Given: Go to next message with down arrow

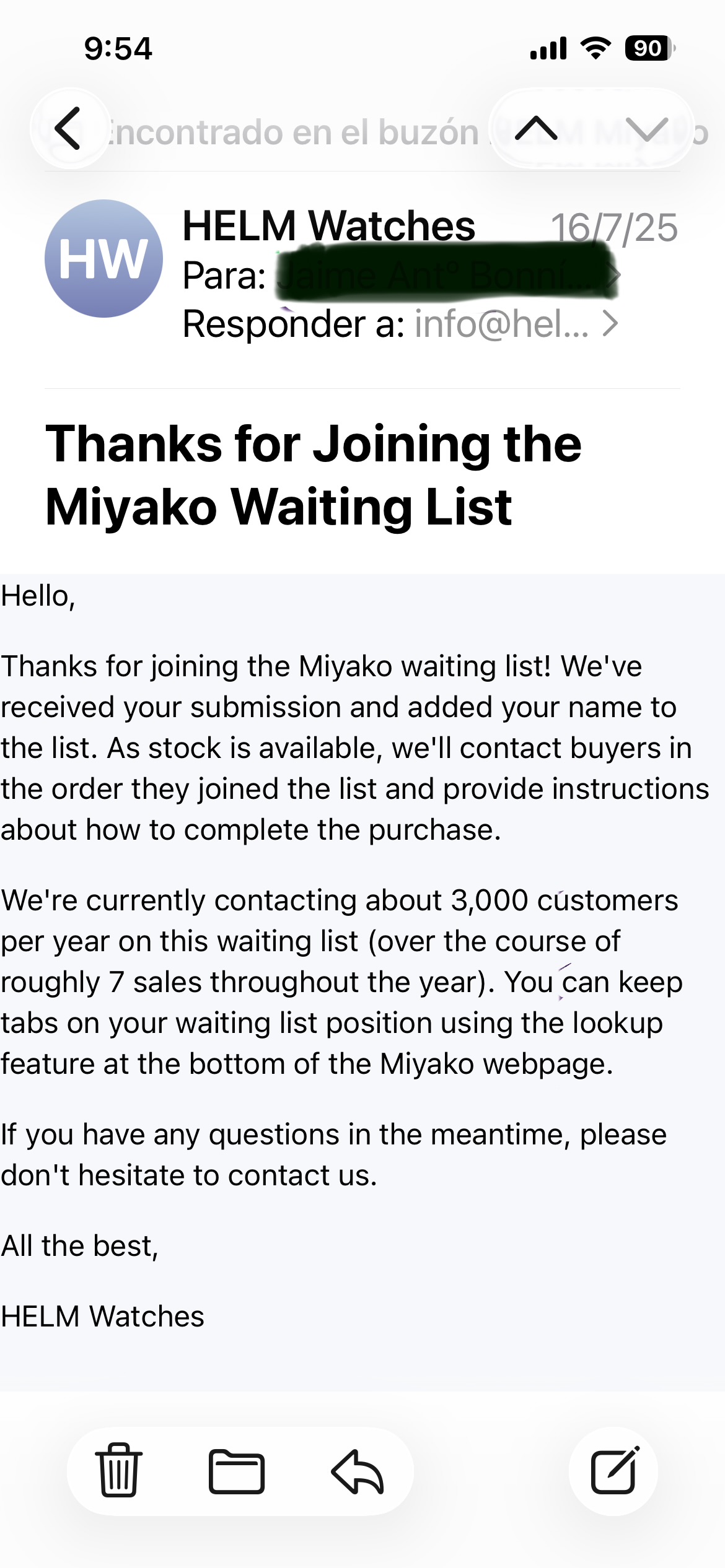Looking at the screenshot, I should [x=646, y=129].
